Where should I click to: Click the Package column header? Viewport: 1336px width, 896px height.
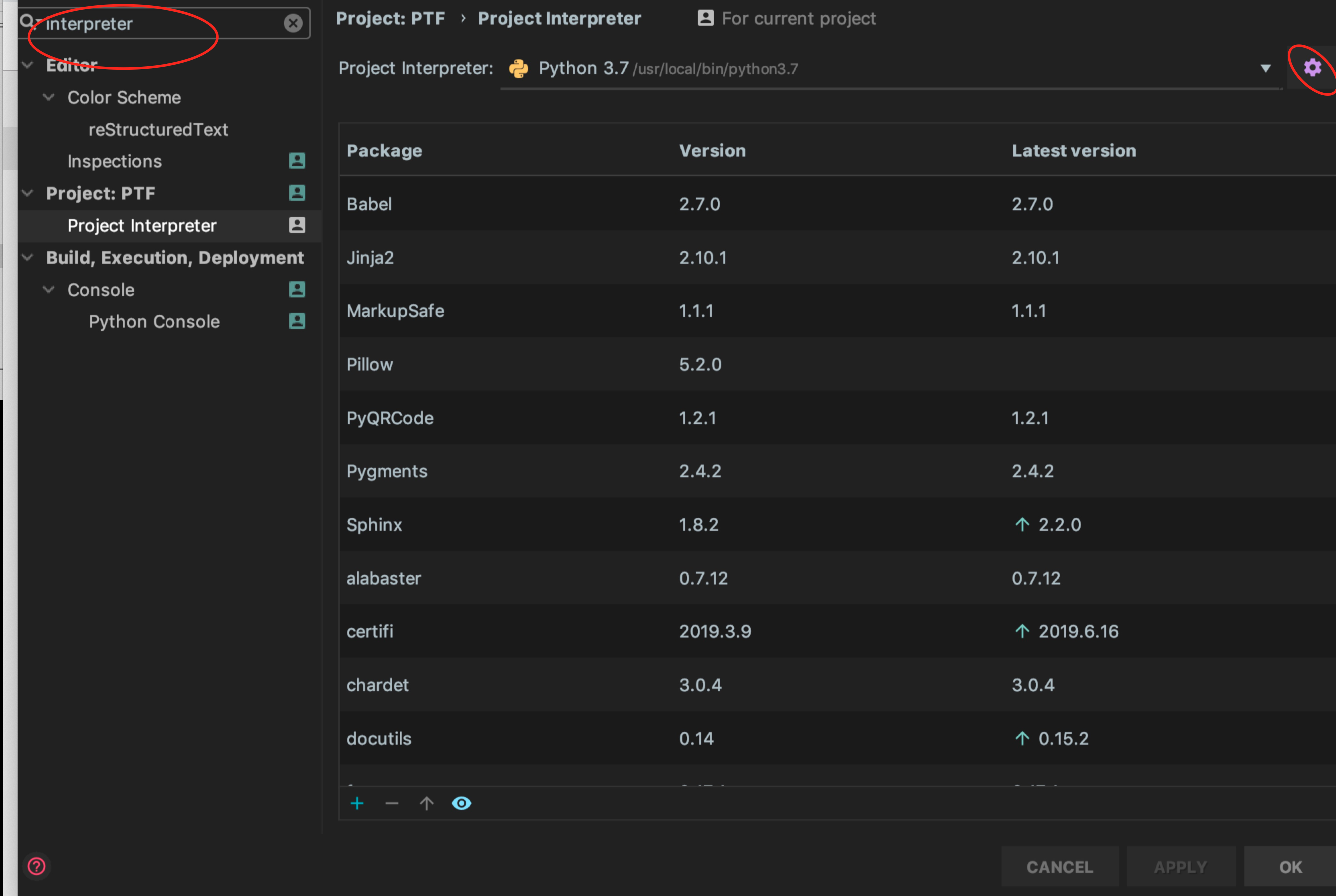pyautogui.click(x=384, y=151)
